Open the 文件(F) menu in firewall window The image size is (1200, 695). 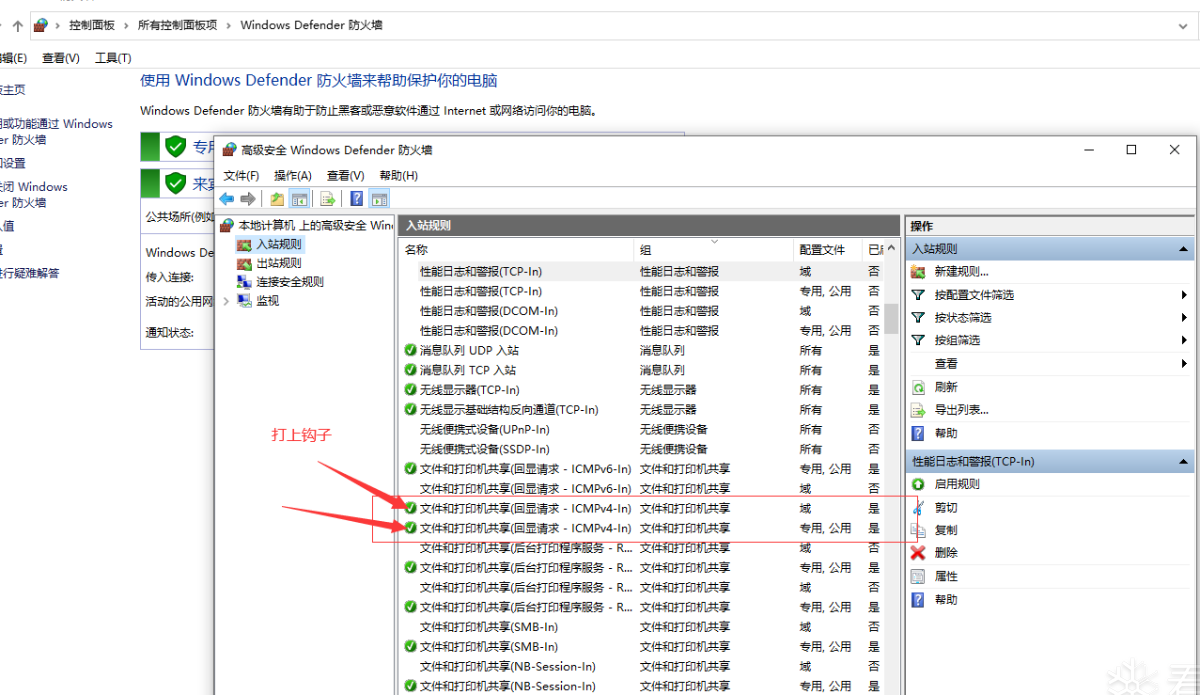point(241,176)
